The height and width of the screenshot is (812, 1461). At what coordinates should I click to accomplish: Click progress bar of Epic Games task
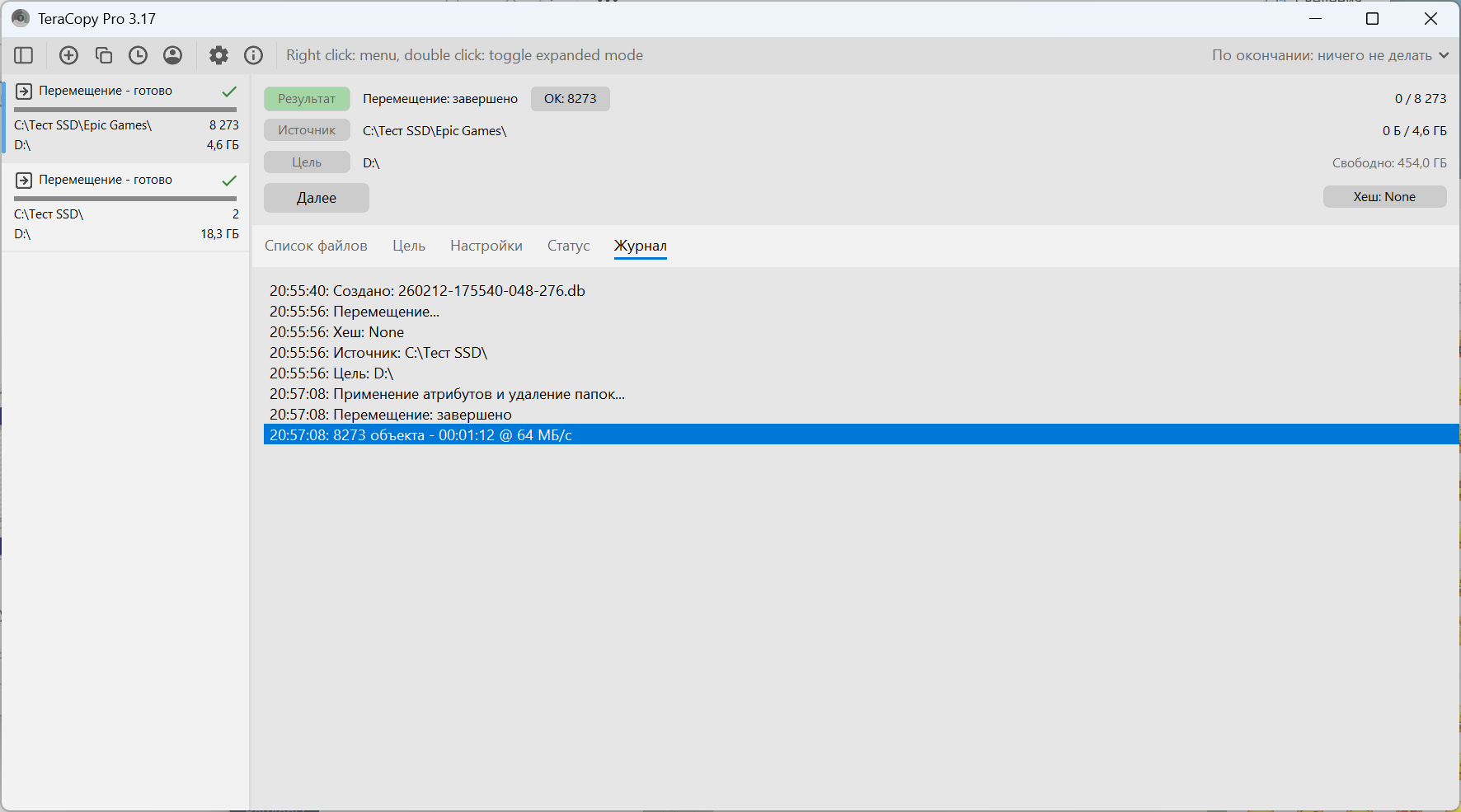click(125, 109)
